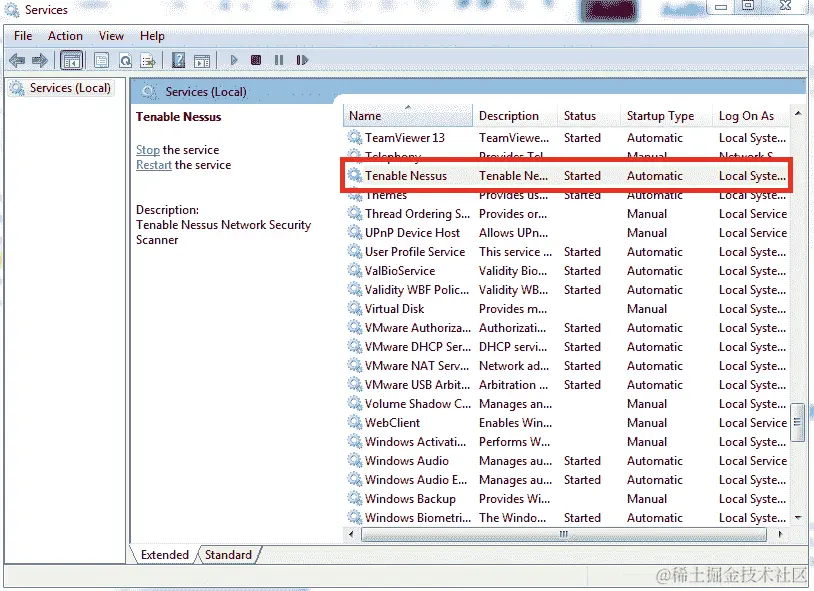Click the Forward arrow in toolbar
The height and width of the screenshot is (591, 814).
pyautogui.click(x=40, y=61)
